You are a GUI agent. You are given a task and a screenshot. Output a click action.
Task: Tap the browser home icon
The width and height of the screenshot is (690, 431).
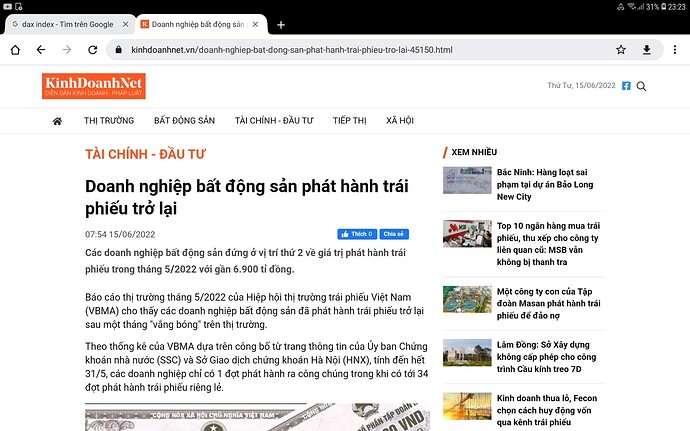(x=15, y=50)
